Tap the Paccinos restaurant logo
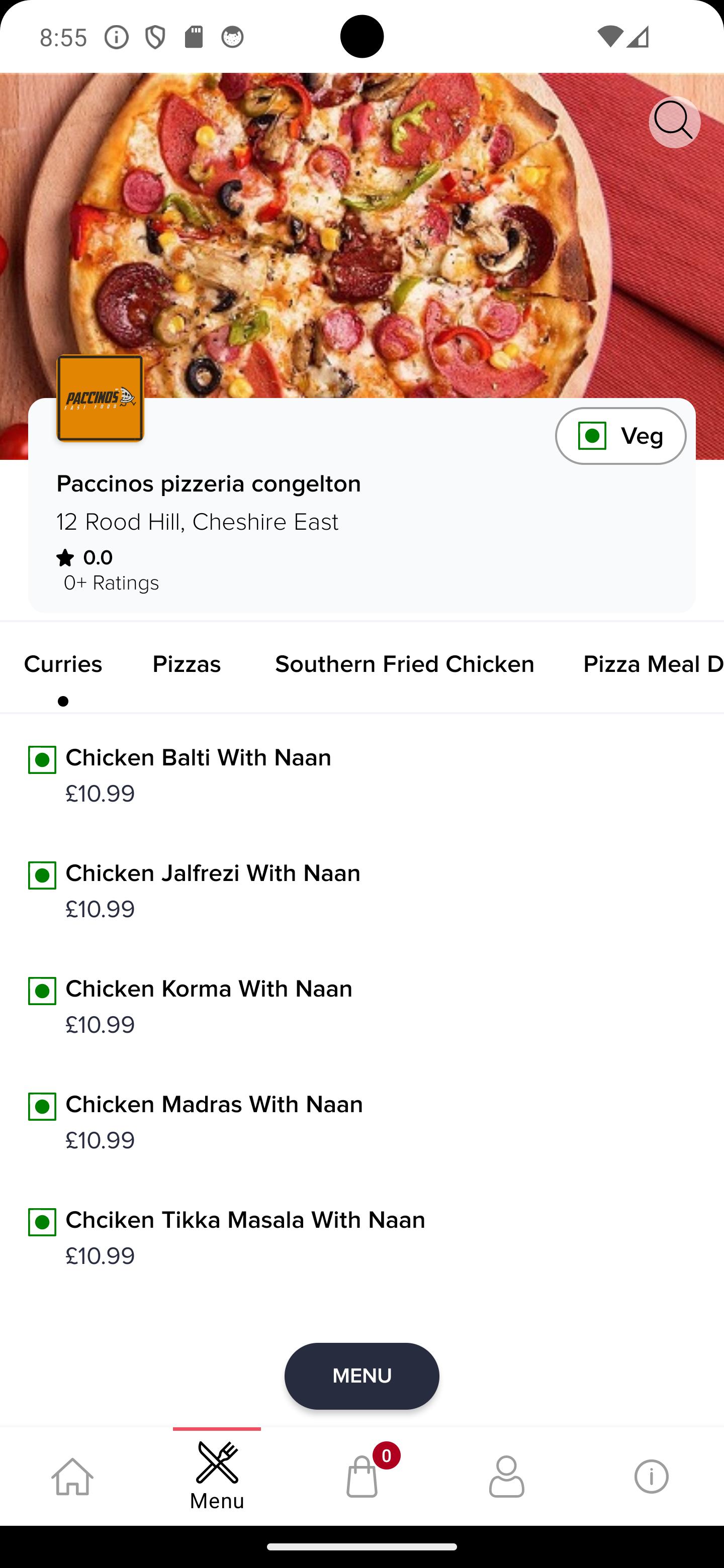 [101, 398]
